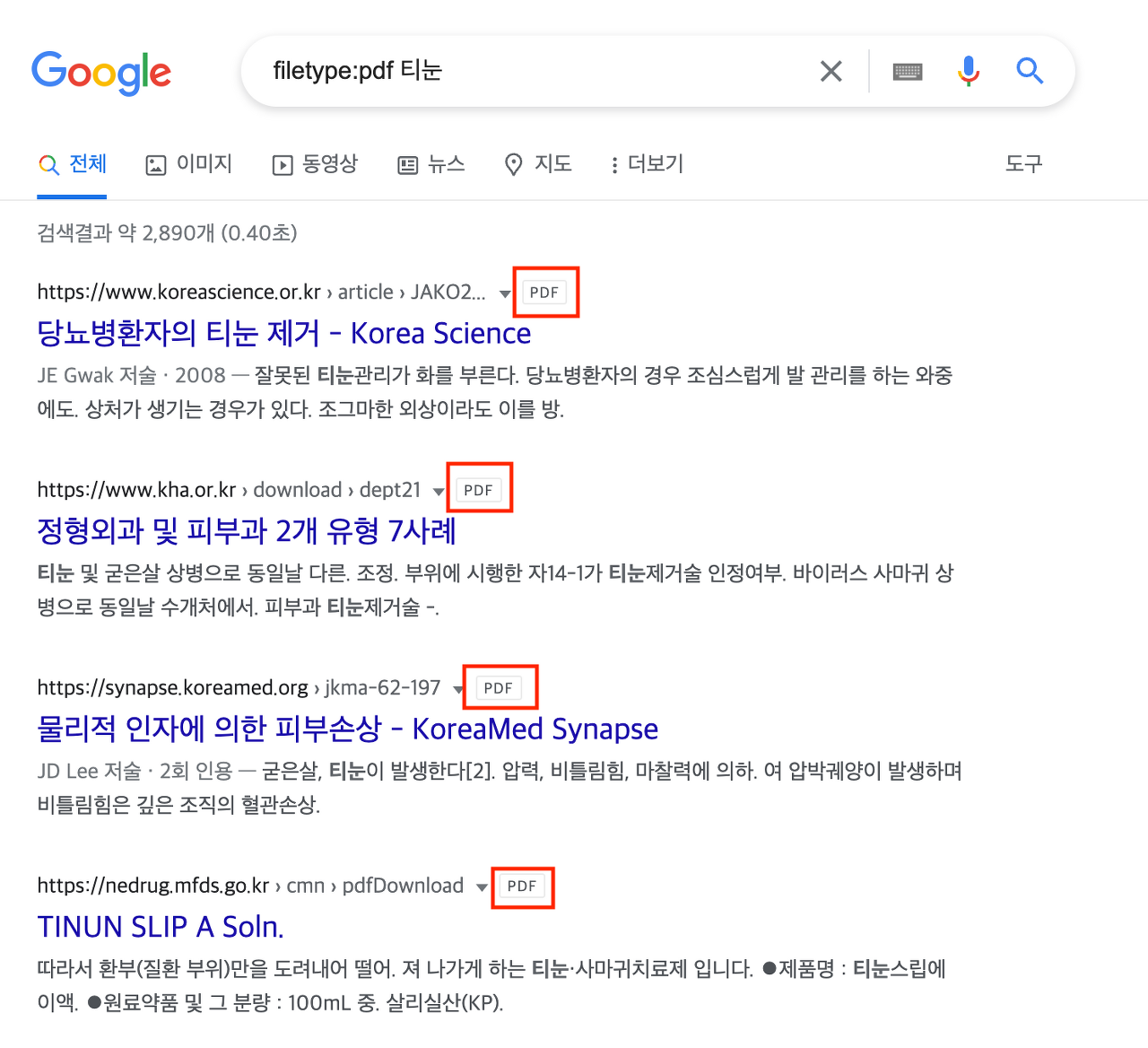Click the PDF badge on the nedrug.mfds.go.kr result
This screenshot has height=1048, width=1148.
[x=522, y=886]
